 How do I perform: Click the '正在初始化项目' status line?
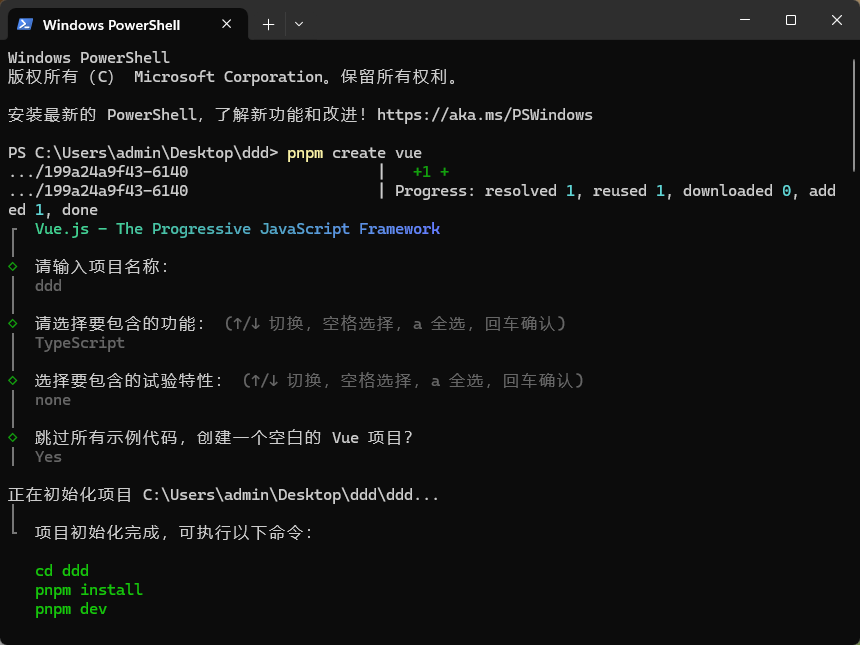(x=223, y=495)
